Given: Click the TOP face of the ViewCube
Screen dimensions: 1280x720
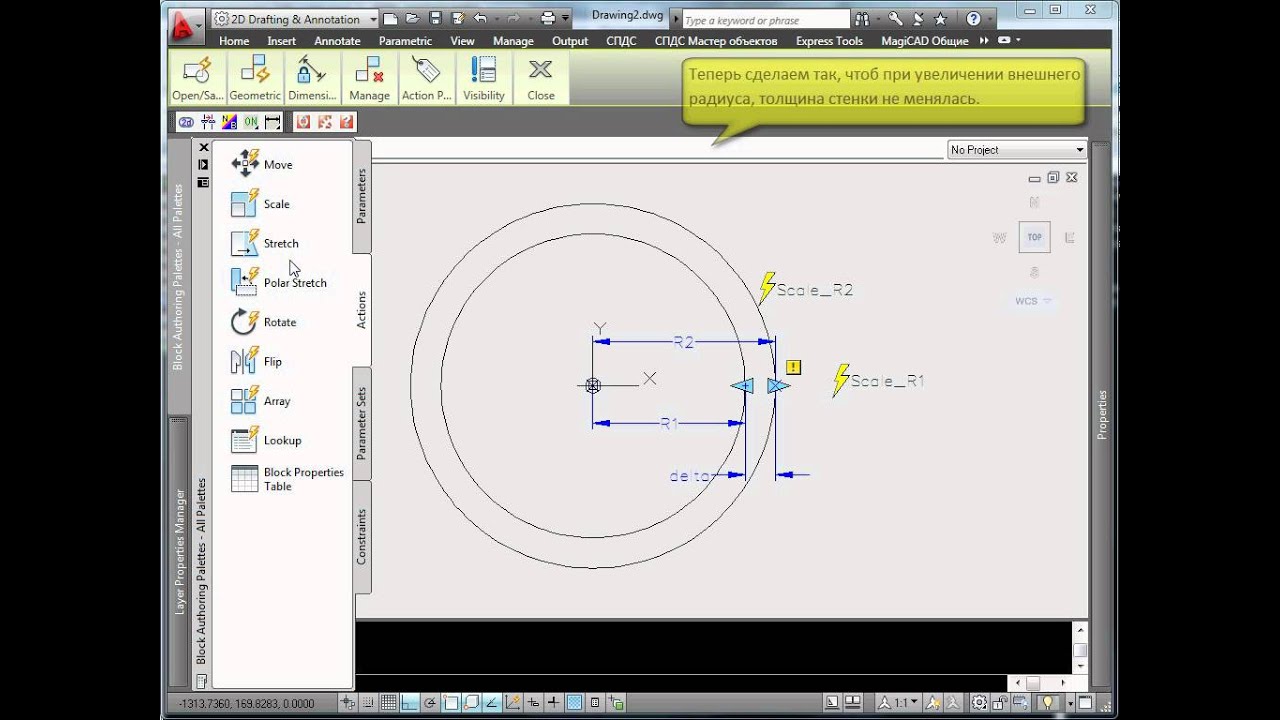Looking at the screenshot, I should point(1034,237).
